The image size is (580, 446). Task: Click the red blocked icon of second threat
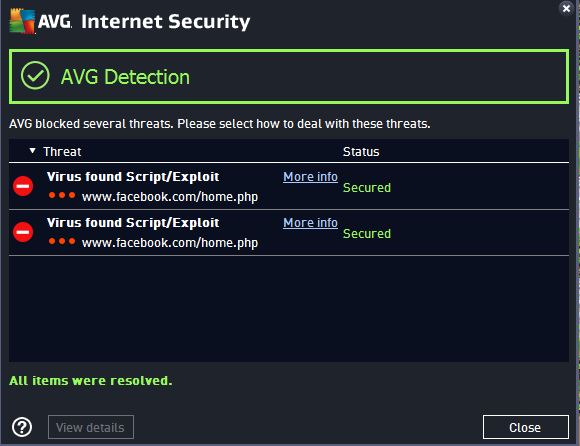click(x=23, y=232)
